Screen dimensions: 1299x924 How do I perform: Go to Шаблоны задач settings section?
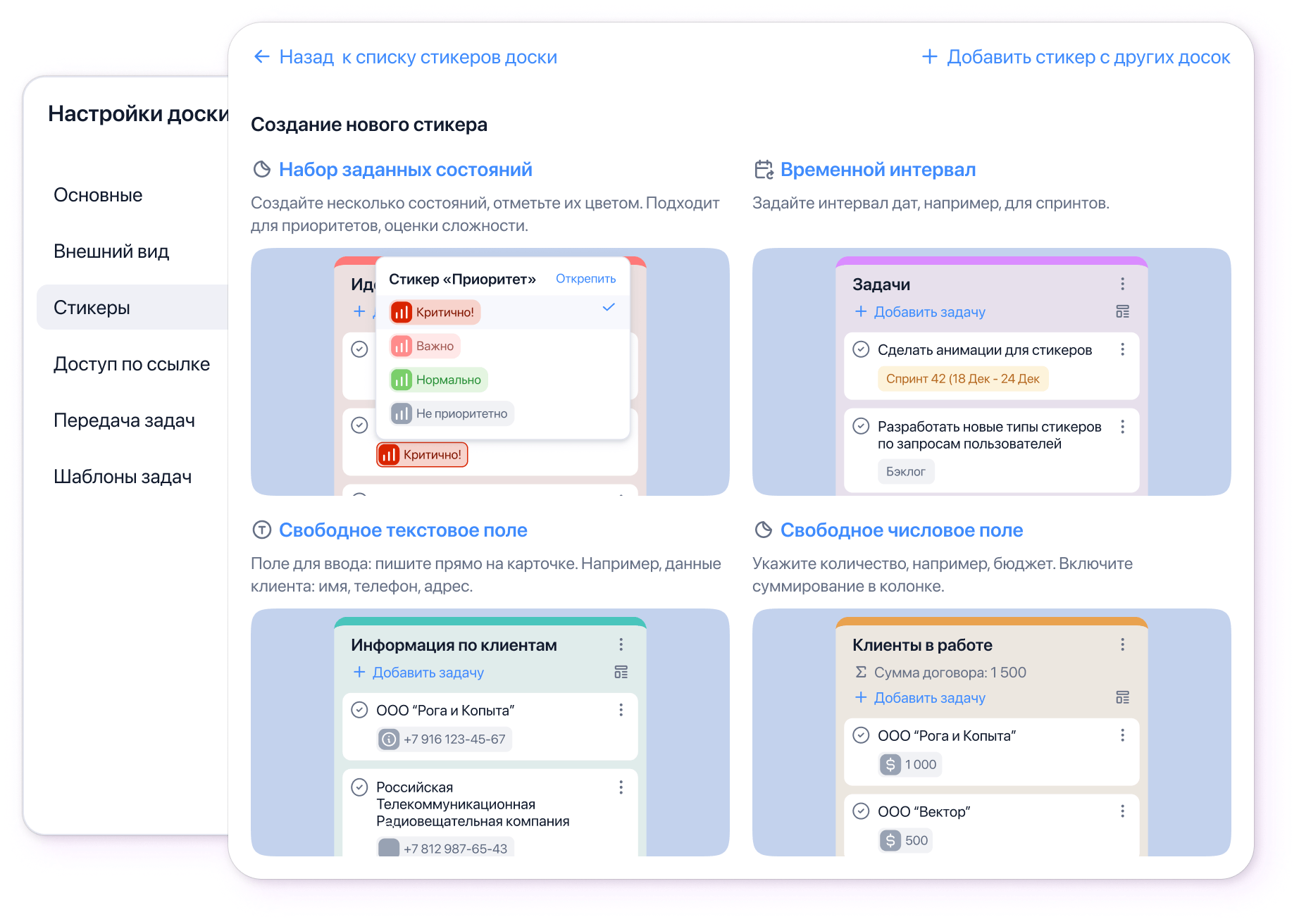[x=123, y=477]
